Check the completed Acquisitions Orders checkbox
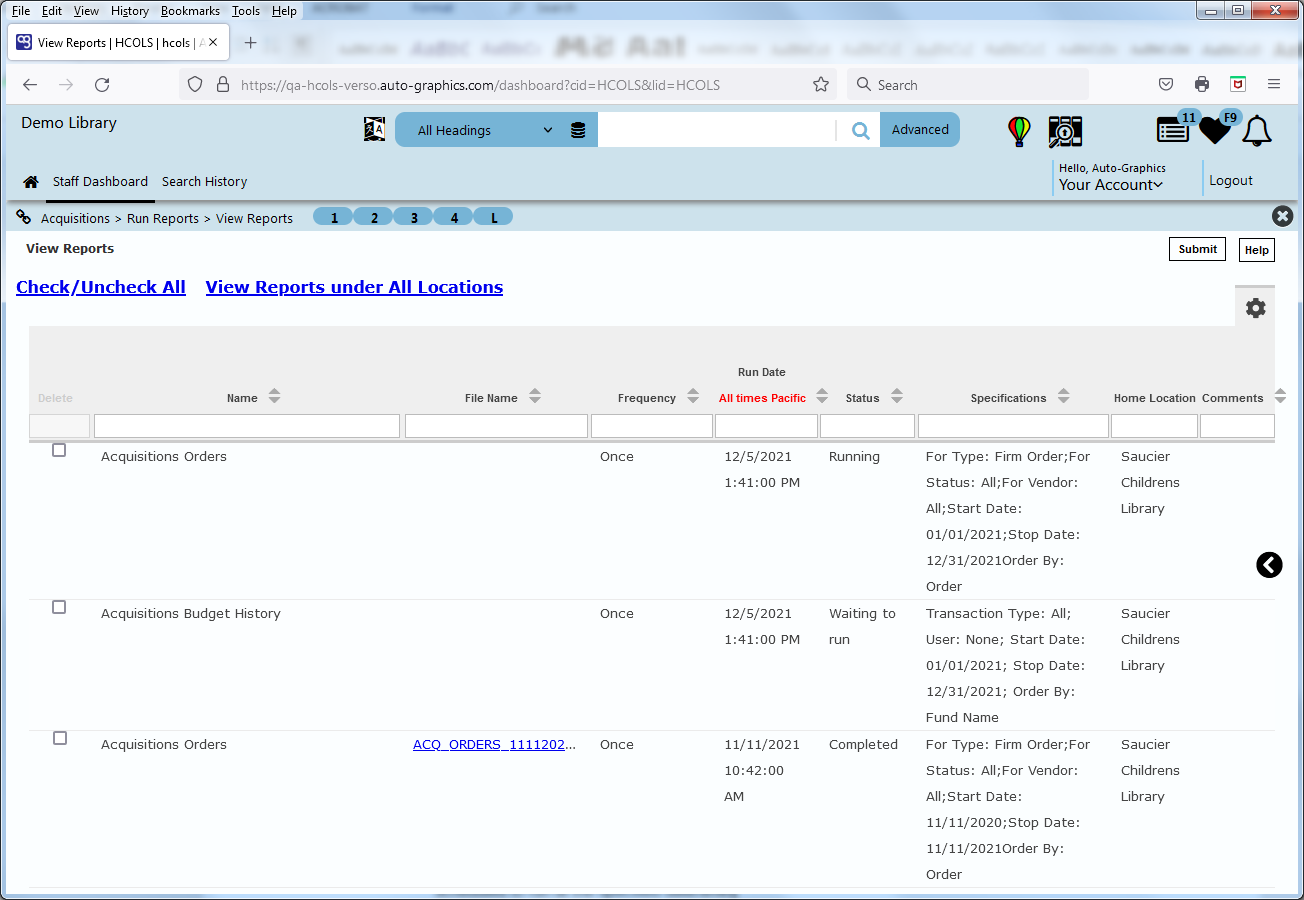The height and width of the screenshot is (900, 1304). point(59,738)
